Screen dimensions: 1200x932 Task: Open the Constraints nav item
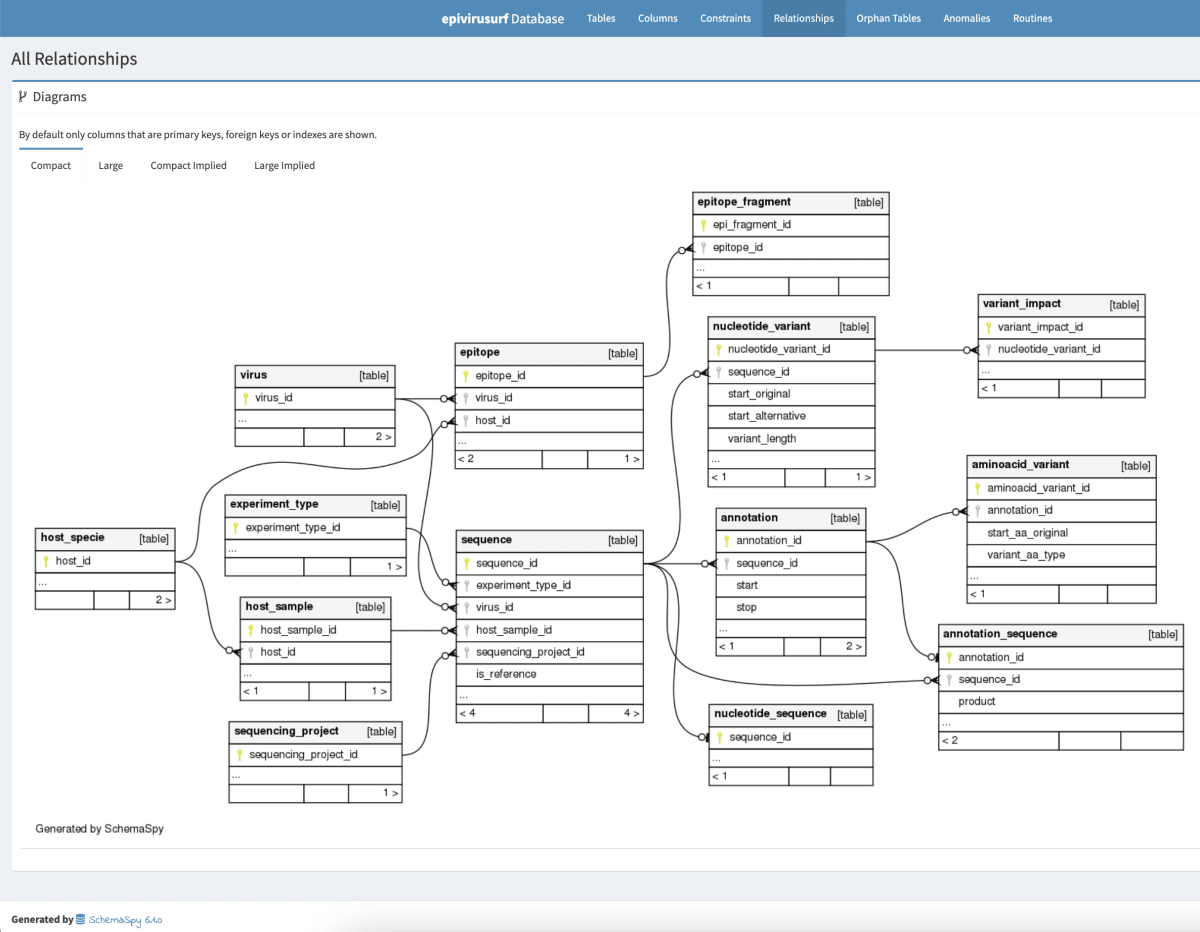(x=726, y=18)
